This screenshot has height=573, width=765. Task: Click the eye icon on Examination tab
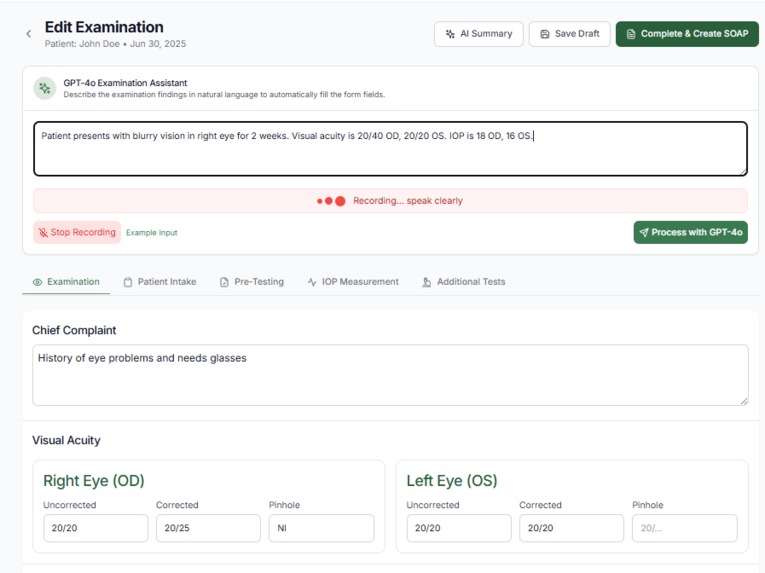pyautogui.click(x=37, y=282)
